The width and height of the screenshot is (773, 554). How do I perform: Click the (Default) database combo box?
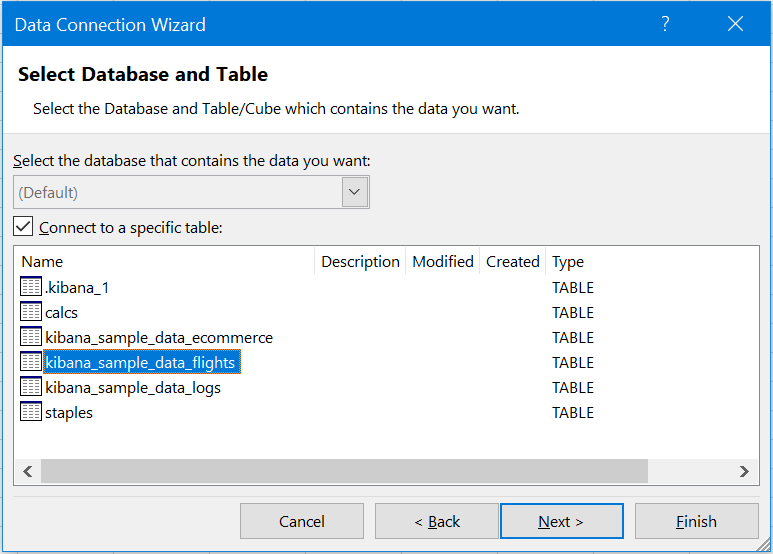(191, 192)
